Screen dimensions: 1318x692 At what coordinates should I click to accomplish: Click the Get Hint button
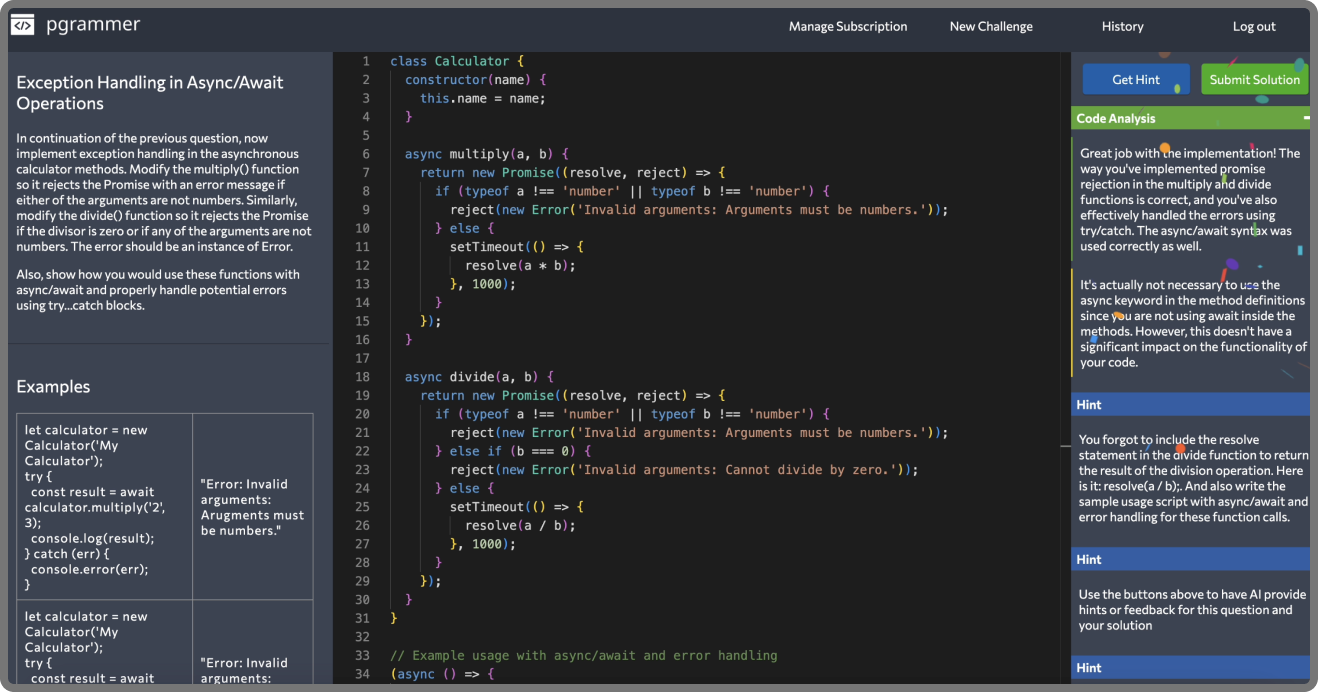pos(1136,78)
